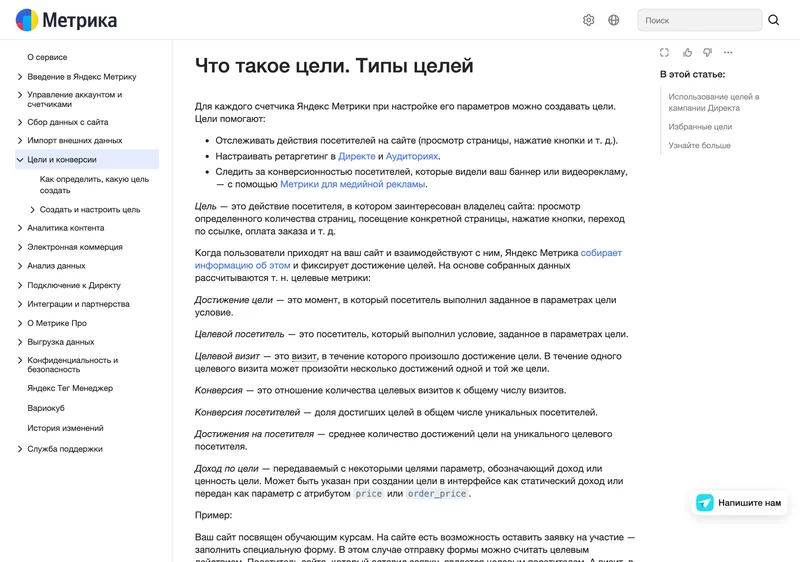
Task: Select Цели и конверсии sidebar item
Action: pyautogui.click(x=87, y=160)
